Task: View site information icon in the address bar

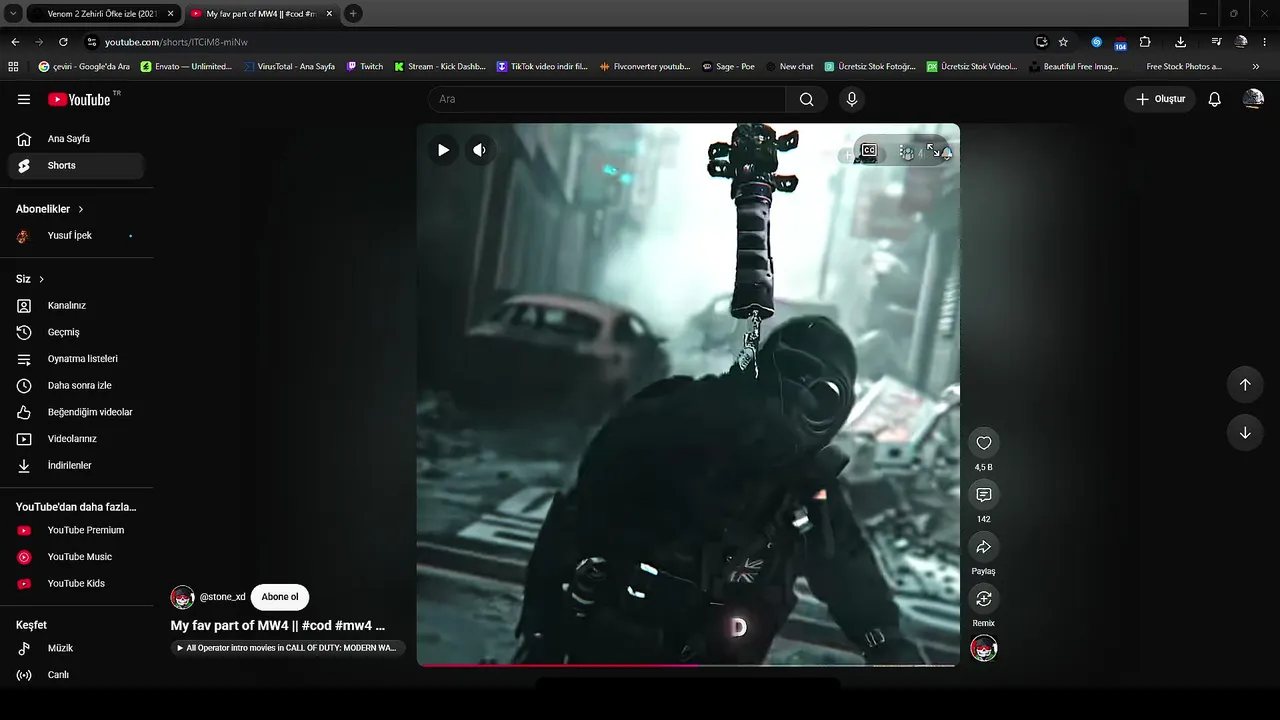Action: (92, 42)
